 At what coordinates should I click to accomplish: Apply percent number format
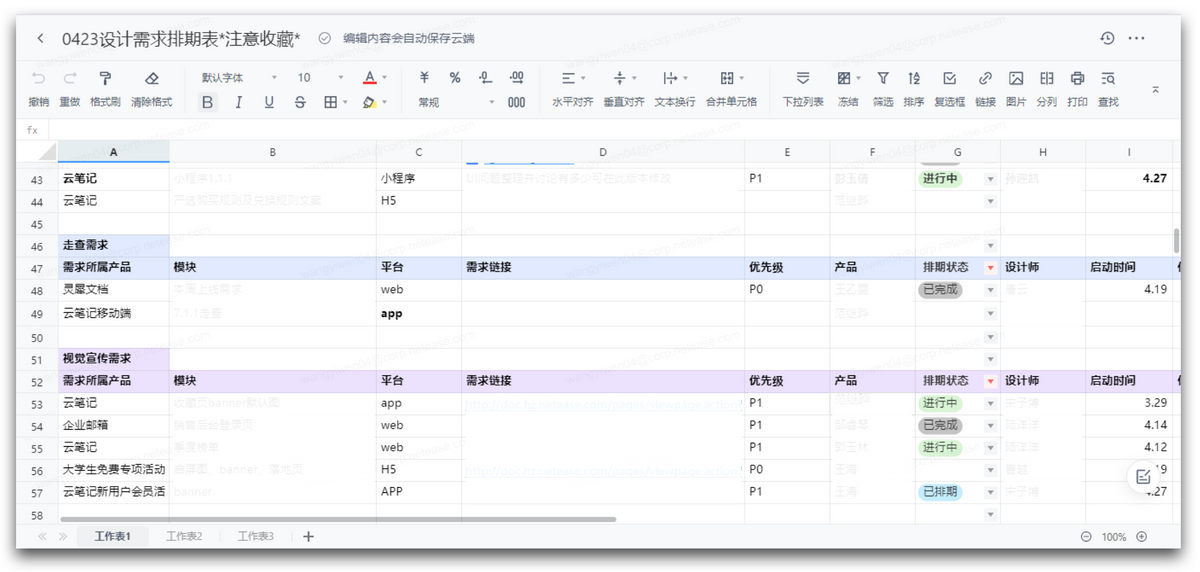click(x=455, y=78)
